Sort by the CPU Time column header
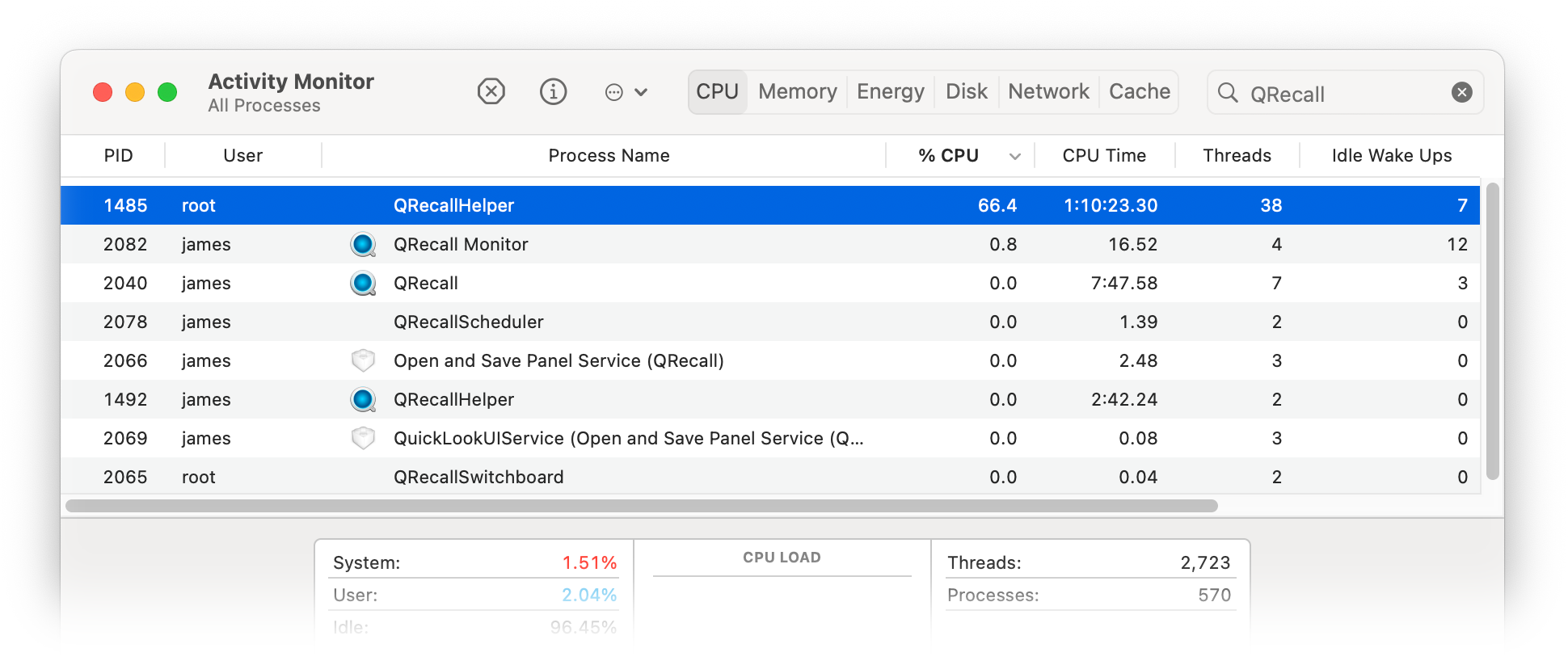Viewport: 1568px width, 661px height. [1104, 155]
